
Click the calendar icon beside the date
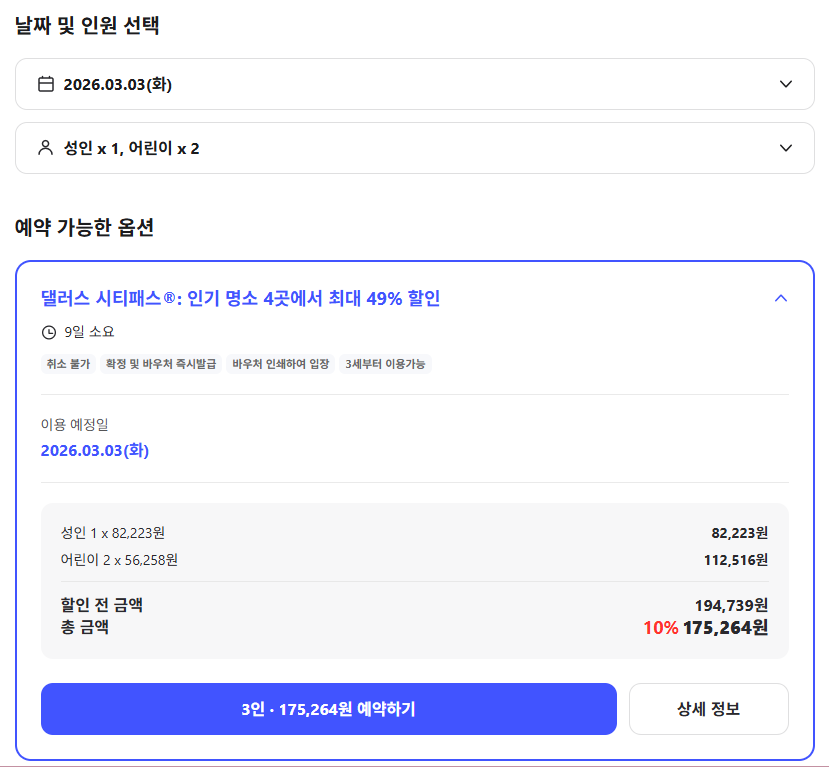point(46,84)
